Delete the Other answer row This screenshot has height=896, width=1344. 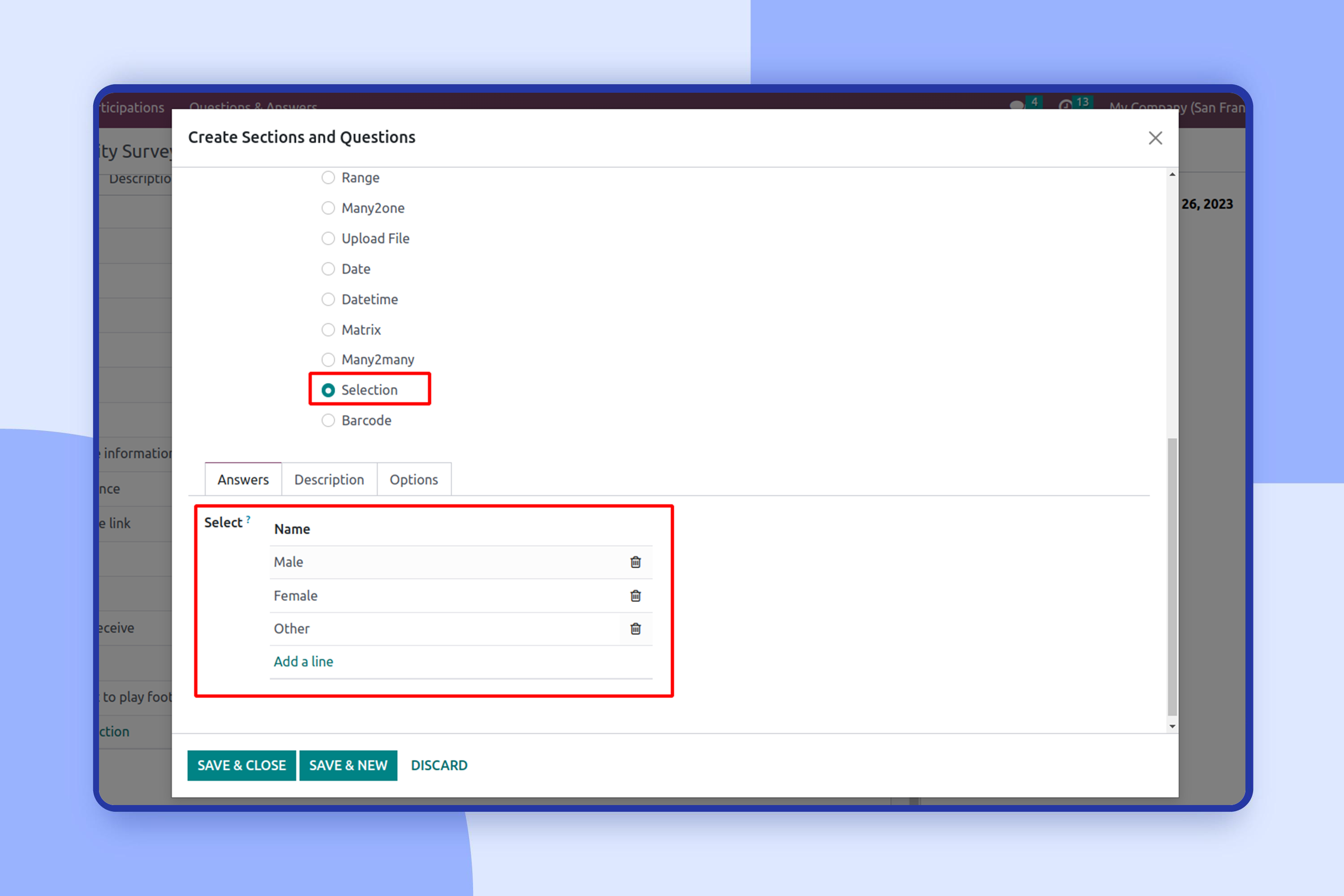pyautogui.click(x=635, y=629)
